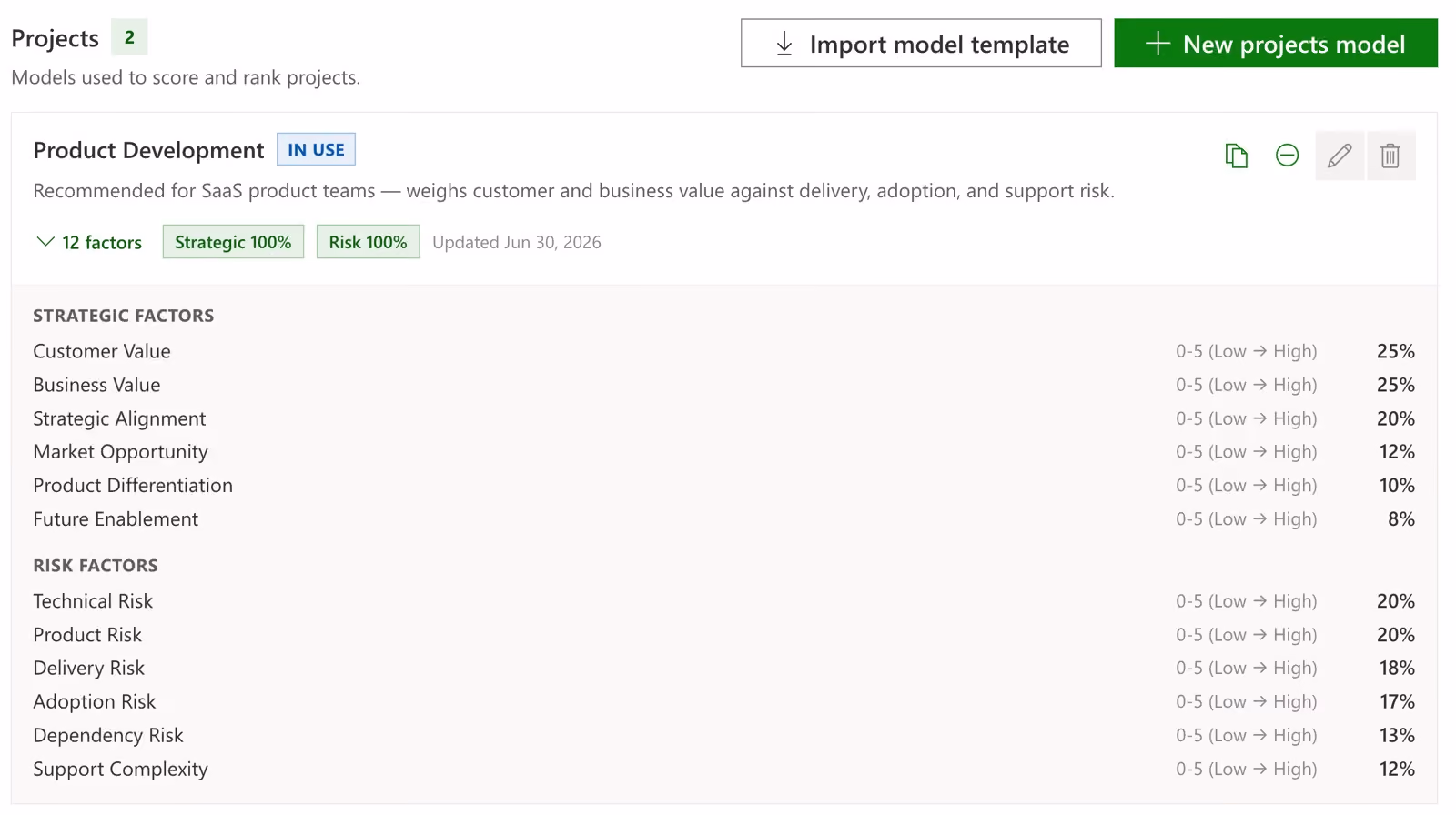Click the Product Risk factor
This screenshot has width=1456, height=815.
tap(87, 635)
